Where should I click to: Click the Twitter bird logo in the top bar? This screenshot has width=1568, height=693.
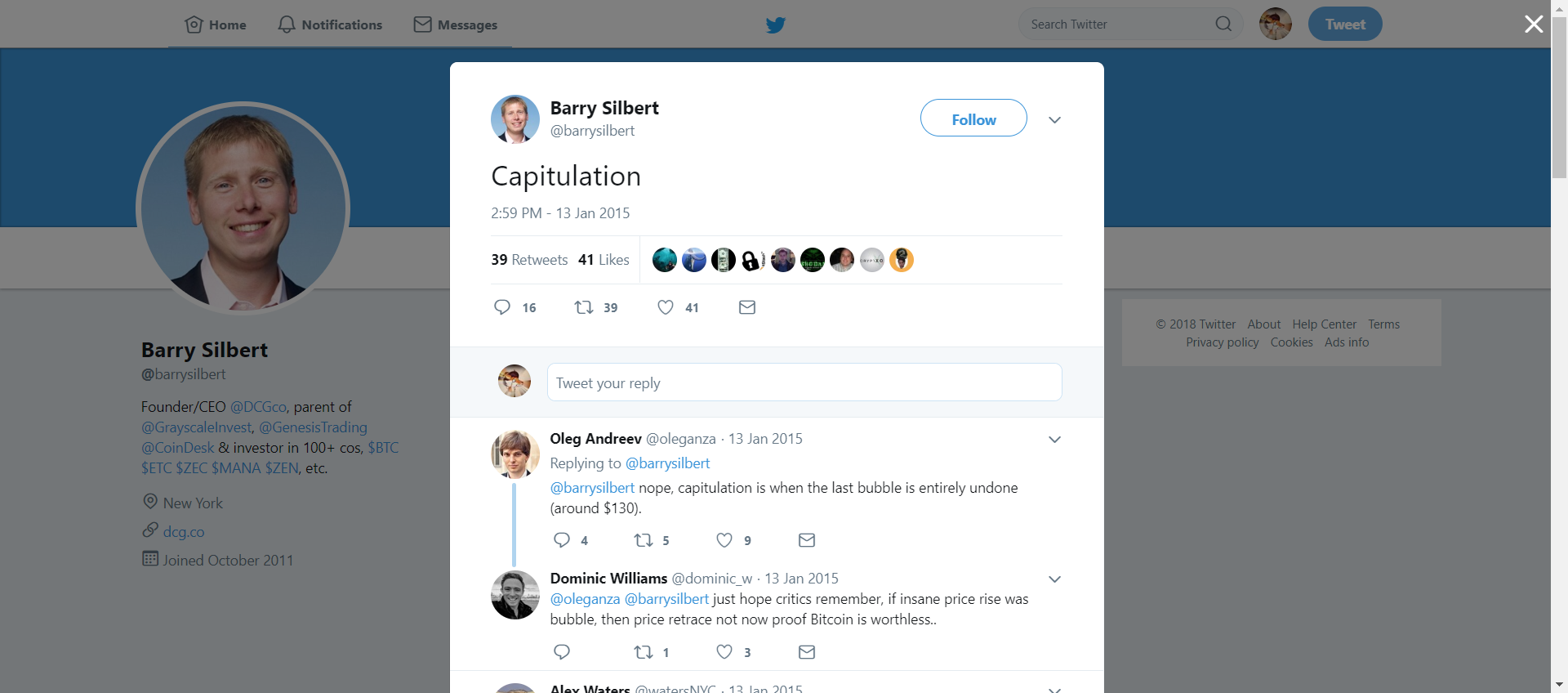(776, 25)
